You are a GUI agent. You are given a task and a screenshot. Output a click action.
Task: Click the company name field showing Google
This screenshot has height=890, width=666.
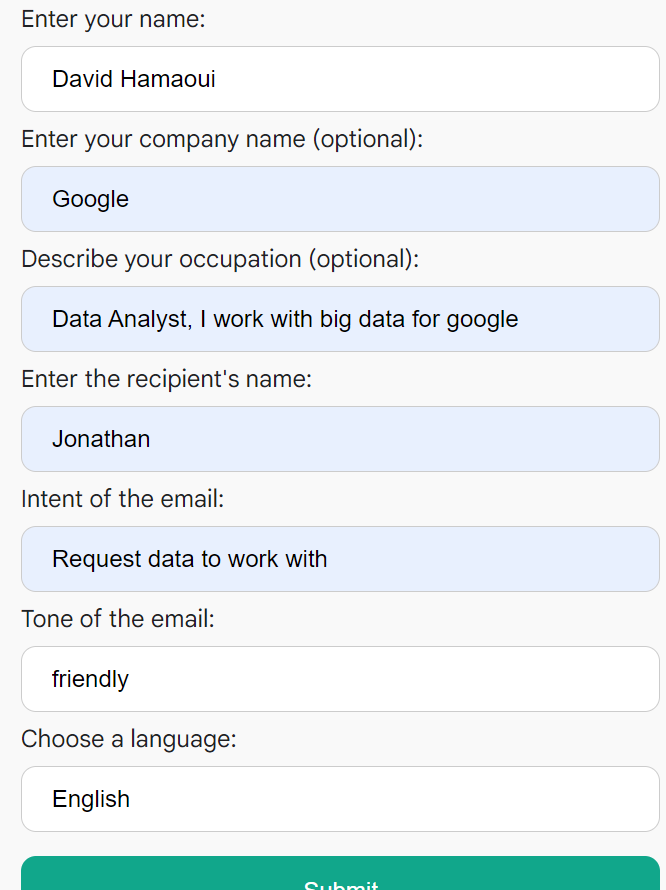click(340, 199)
